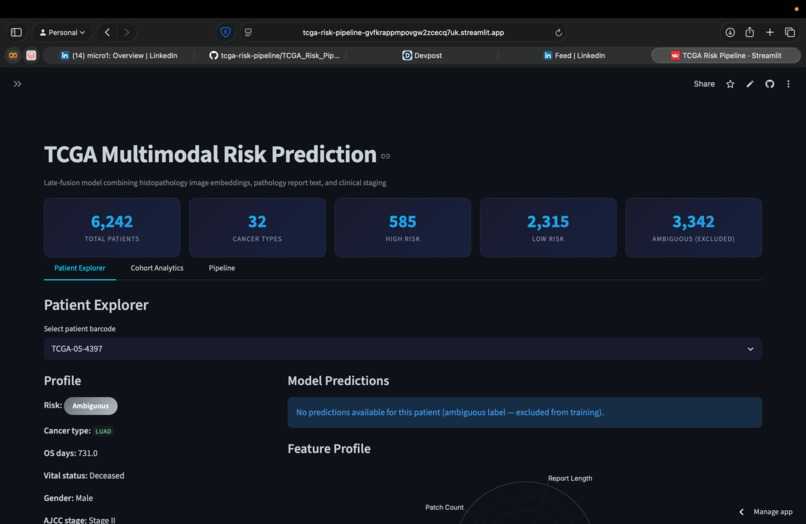Image resolution: width=806 pixels, height=524 pixels.
Task: Click the 2,315 Low Risk card
Action: pyautogui.click(x=548, y=227)
